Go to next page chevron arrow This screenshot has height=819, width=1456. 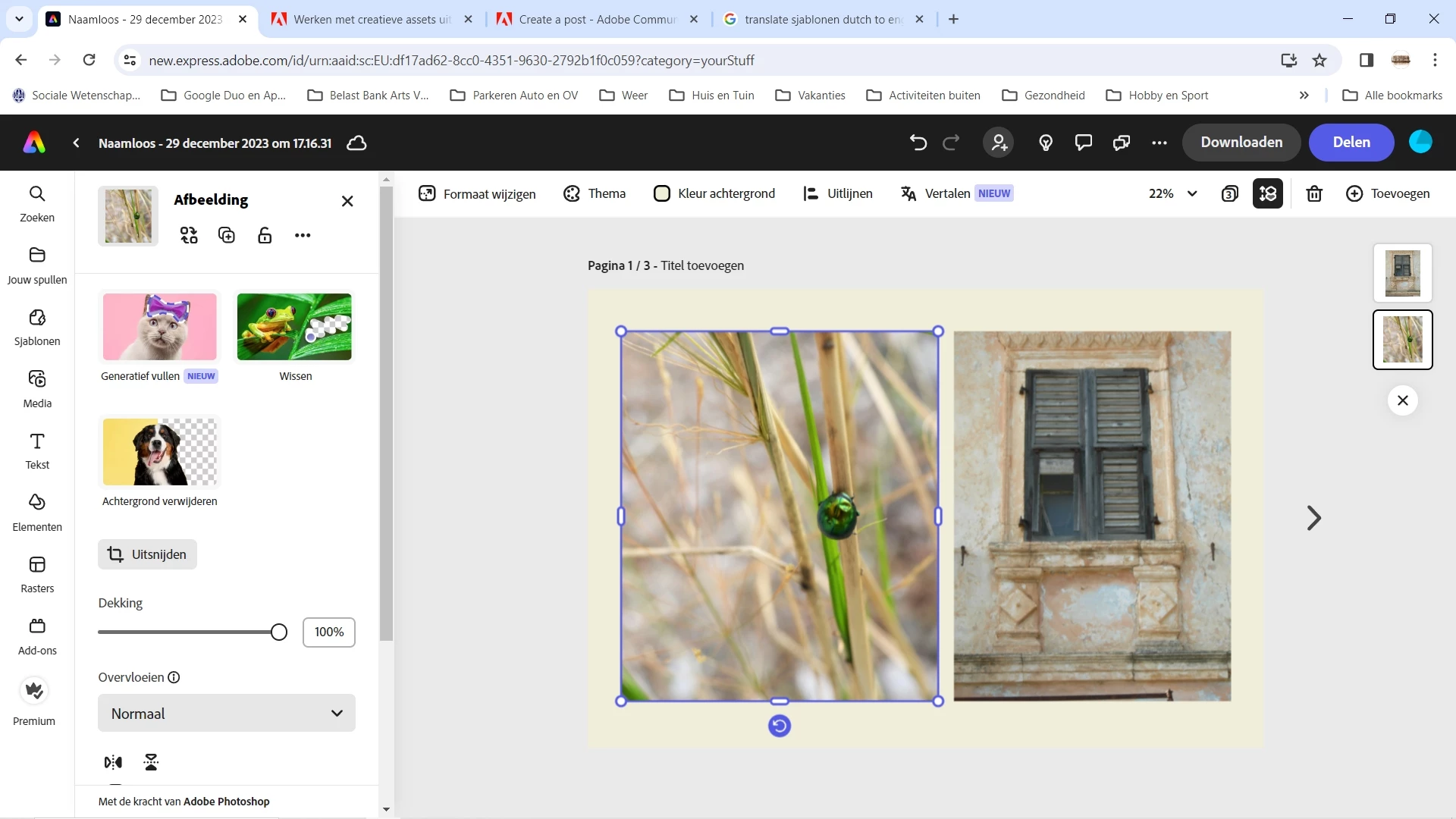point(1313,518)
